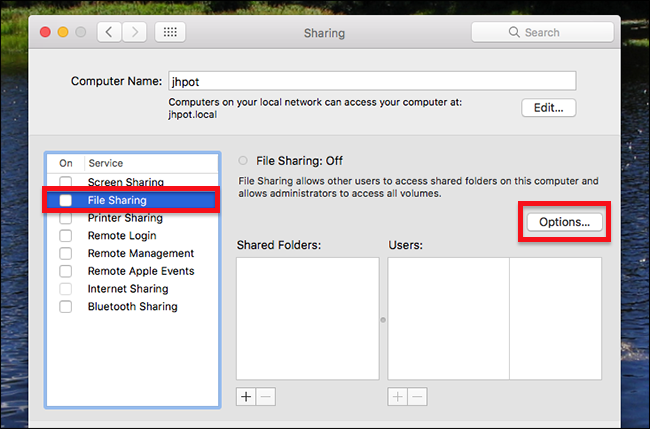Go forward with the right chevron button

pyautogui.click(x=134, y=32)
